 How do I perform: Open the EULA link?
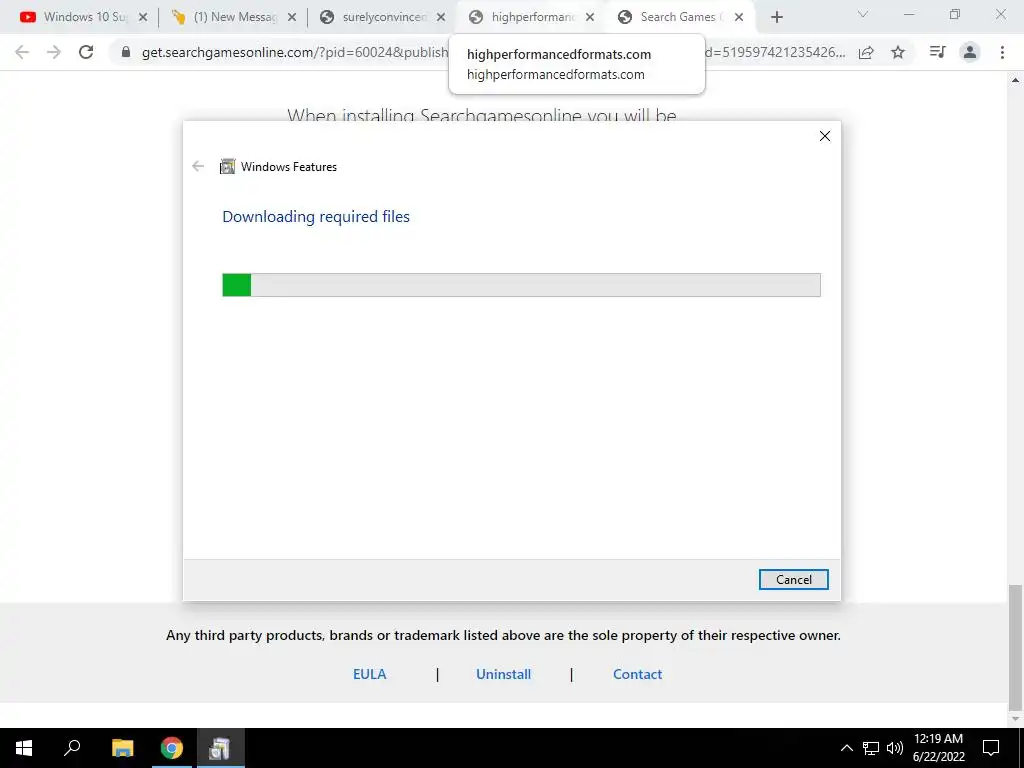(x=370, y=674)
